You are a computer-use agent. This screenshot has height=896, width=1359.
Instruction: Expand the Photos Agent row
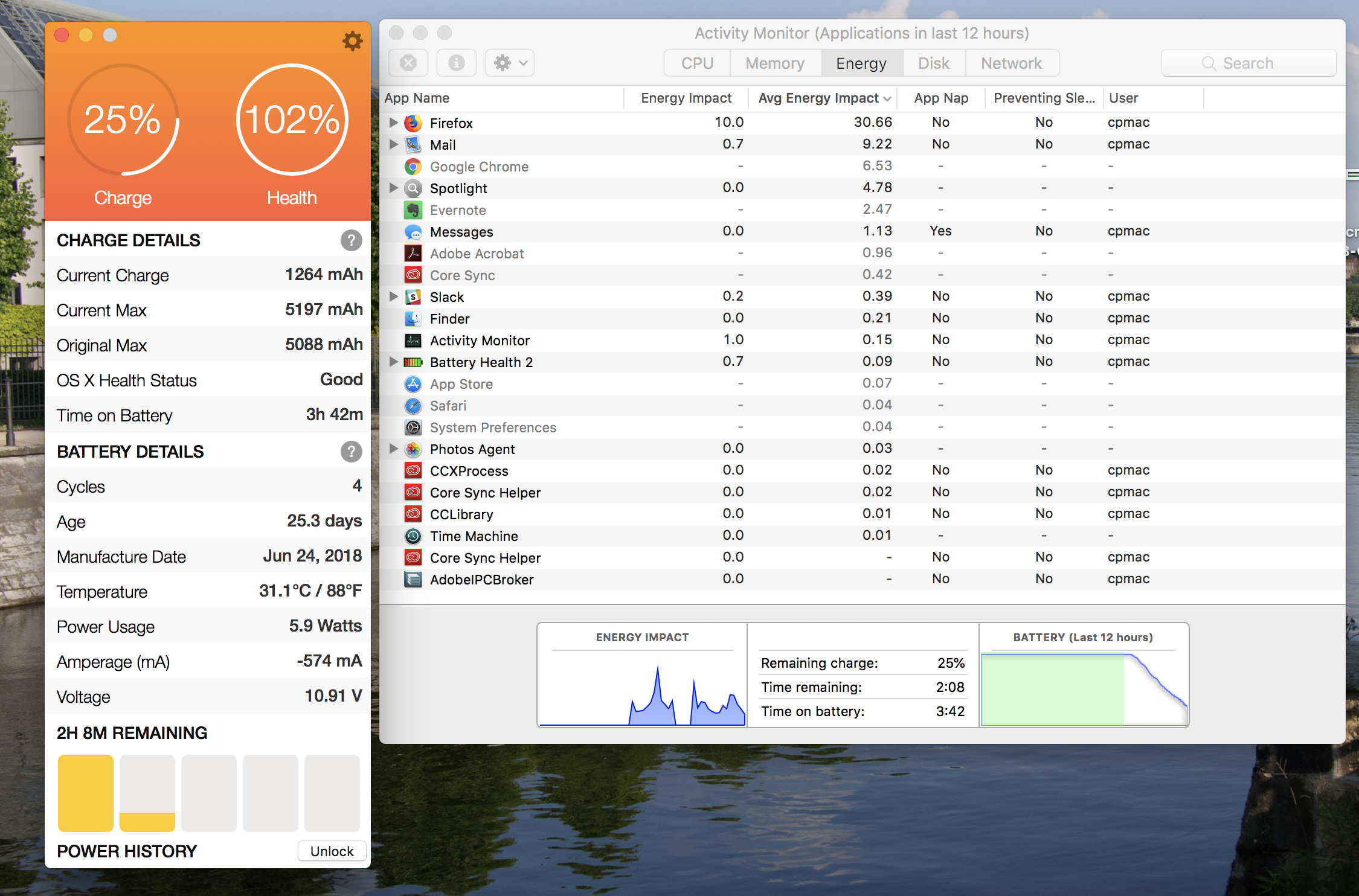[x=393, y=449]
